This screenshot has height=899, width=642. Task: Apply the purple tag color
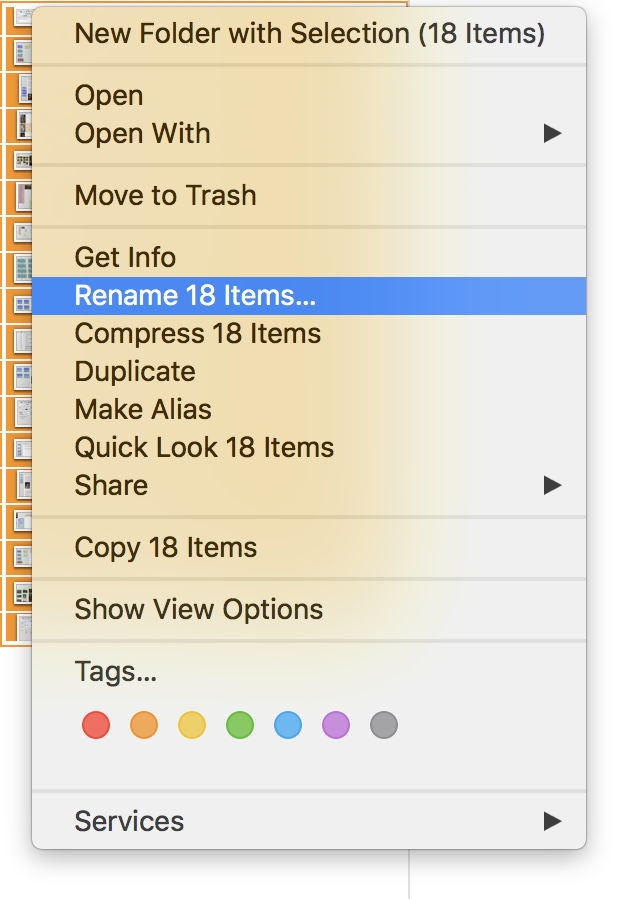[x=336, y=725]
